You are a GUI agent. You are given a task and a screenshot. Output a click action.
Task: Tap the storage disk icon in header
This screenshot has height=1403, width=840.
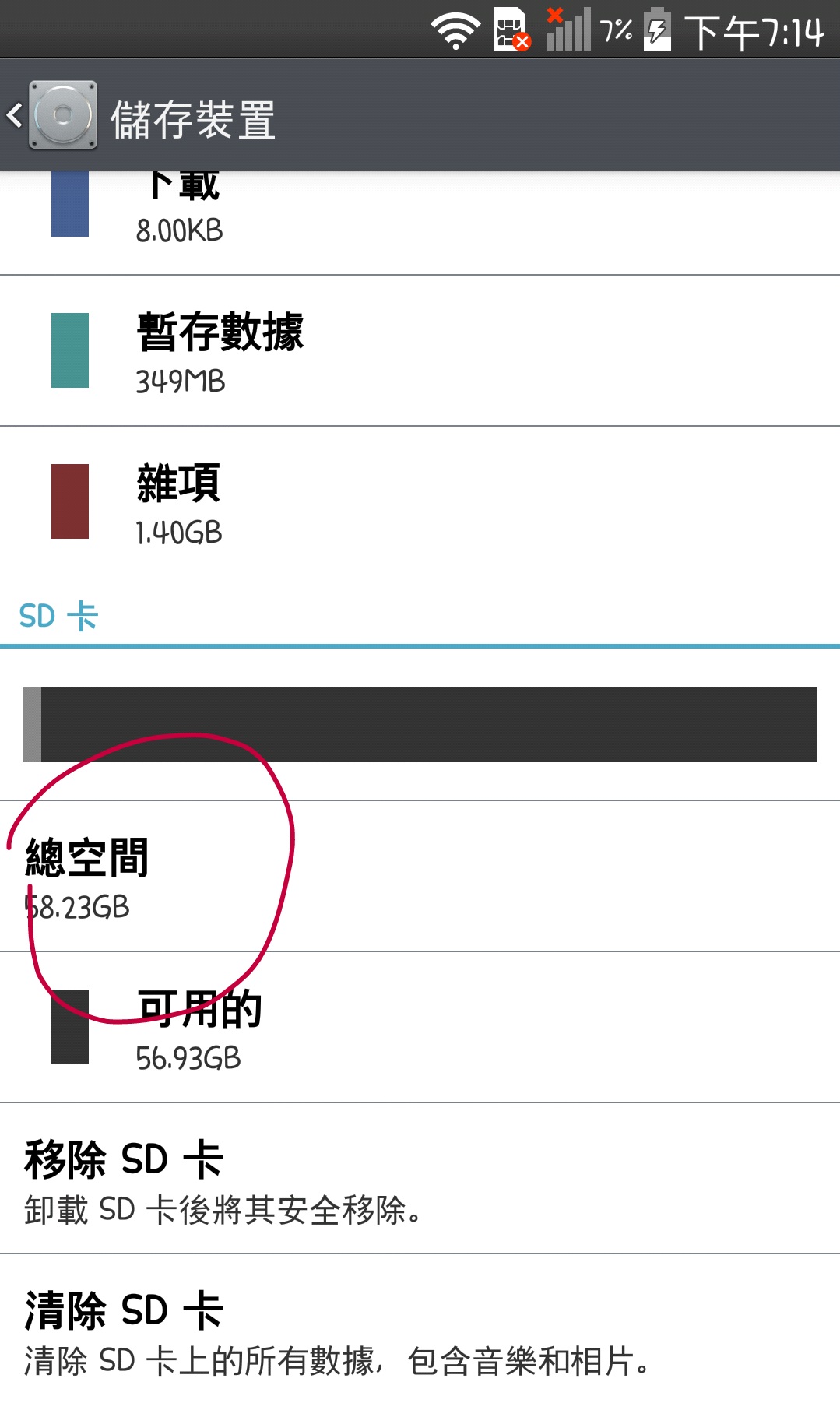[63, 115]
